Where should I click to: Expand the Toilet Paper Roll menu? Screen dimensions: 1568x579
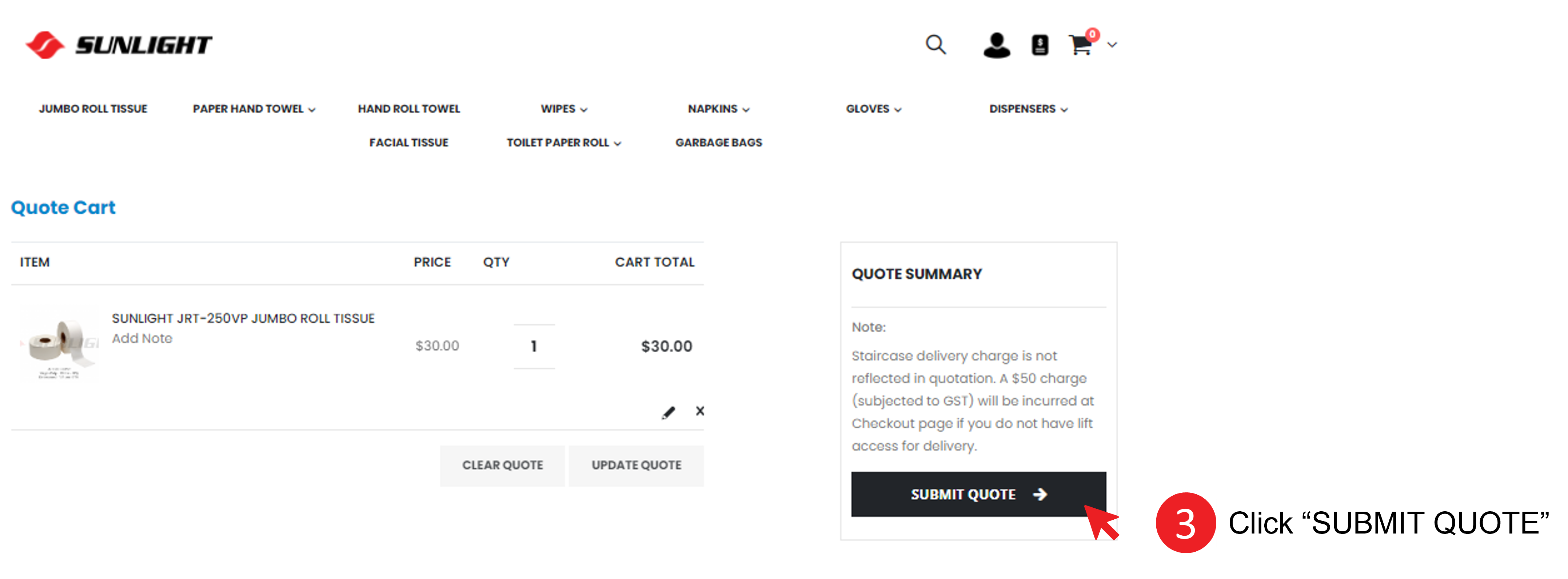[564, 142]
